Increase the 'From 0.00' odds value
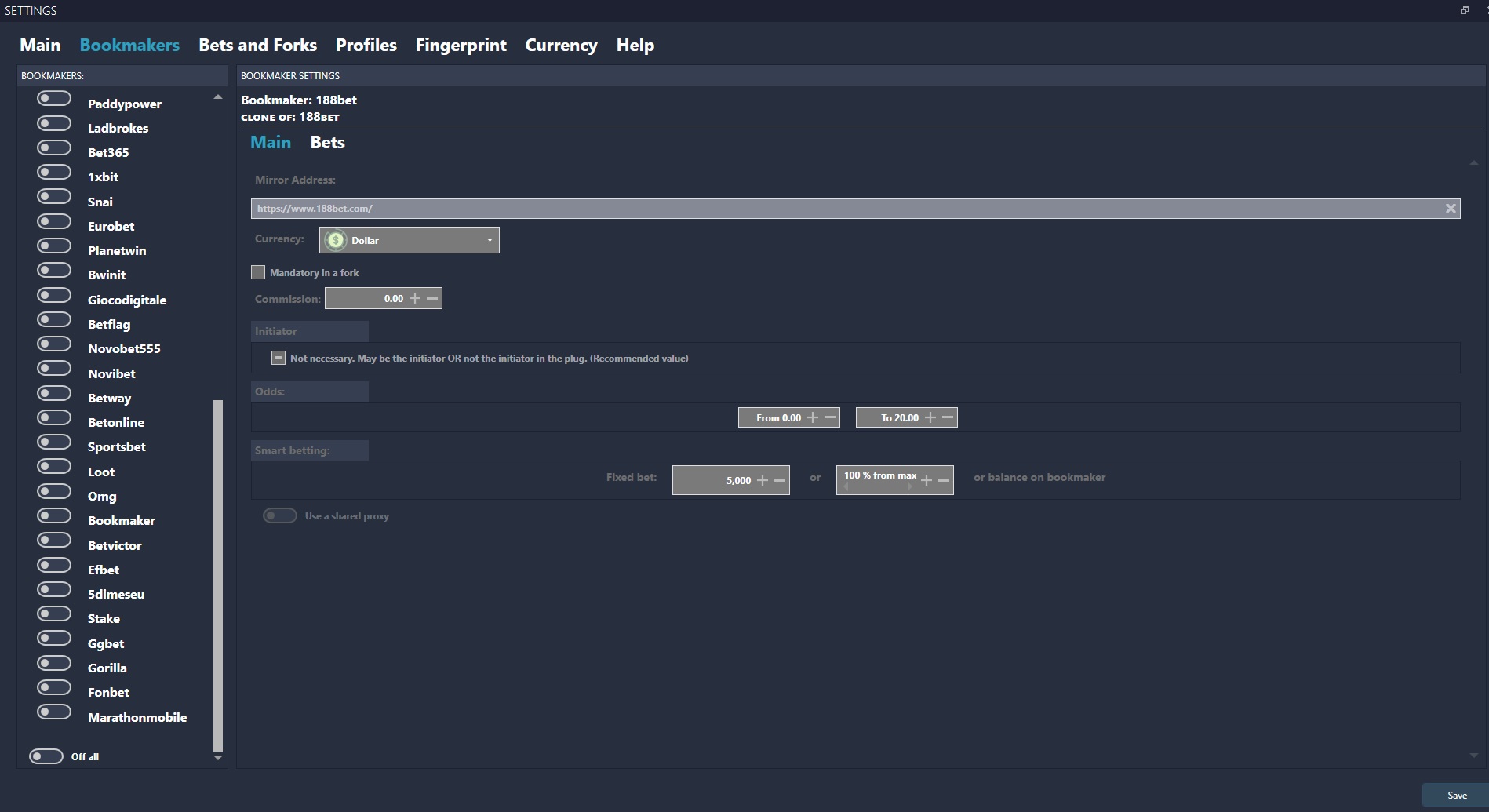Viewport: 1489px width, 812px height. pos(813,417)
